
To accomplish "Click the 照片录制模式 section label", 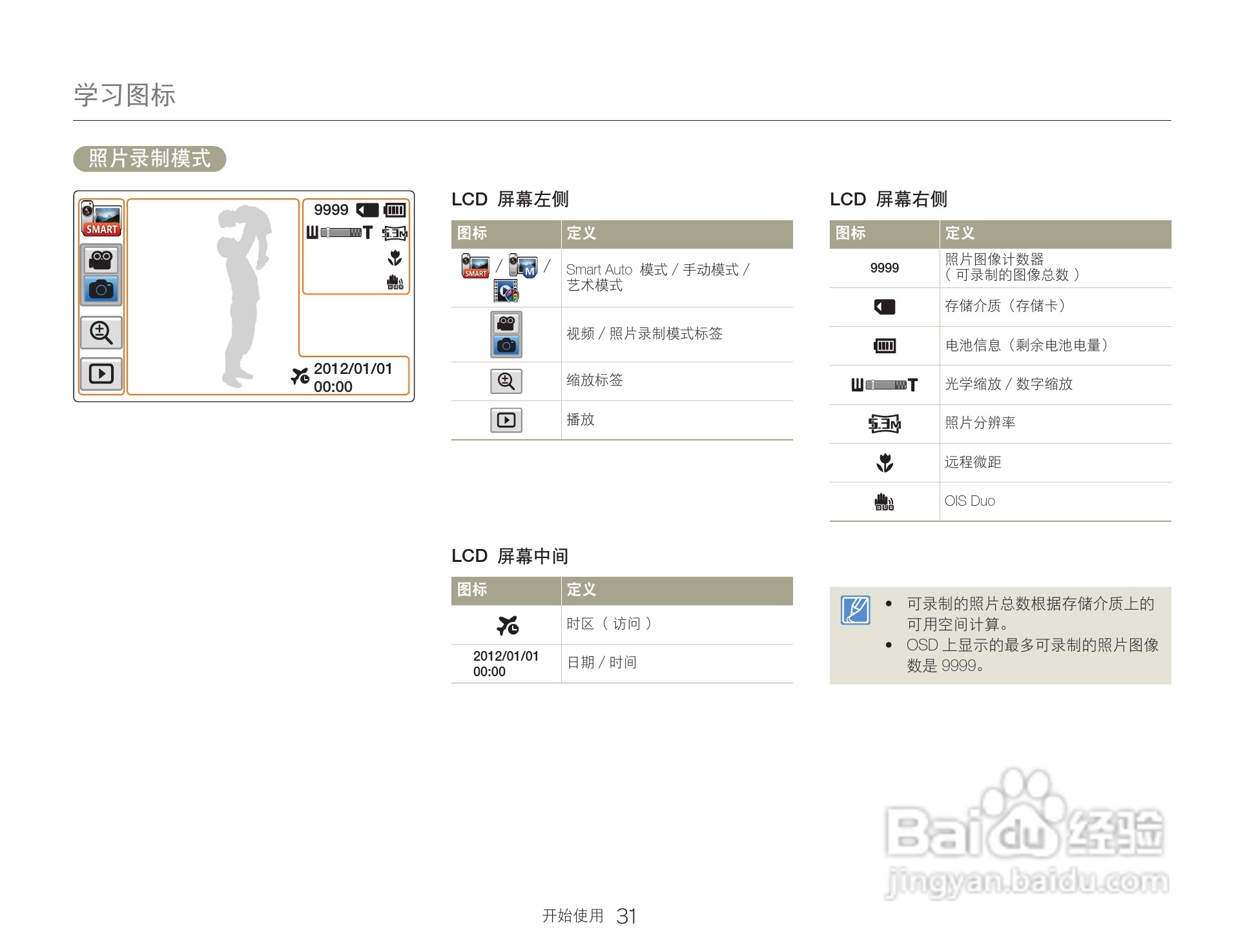I will tap(150, 159).
